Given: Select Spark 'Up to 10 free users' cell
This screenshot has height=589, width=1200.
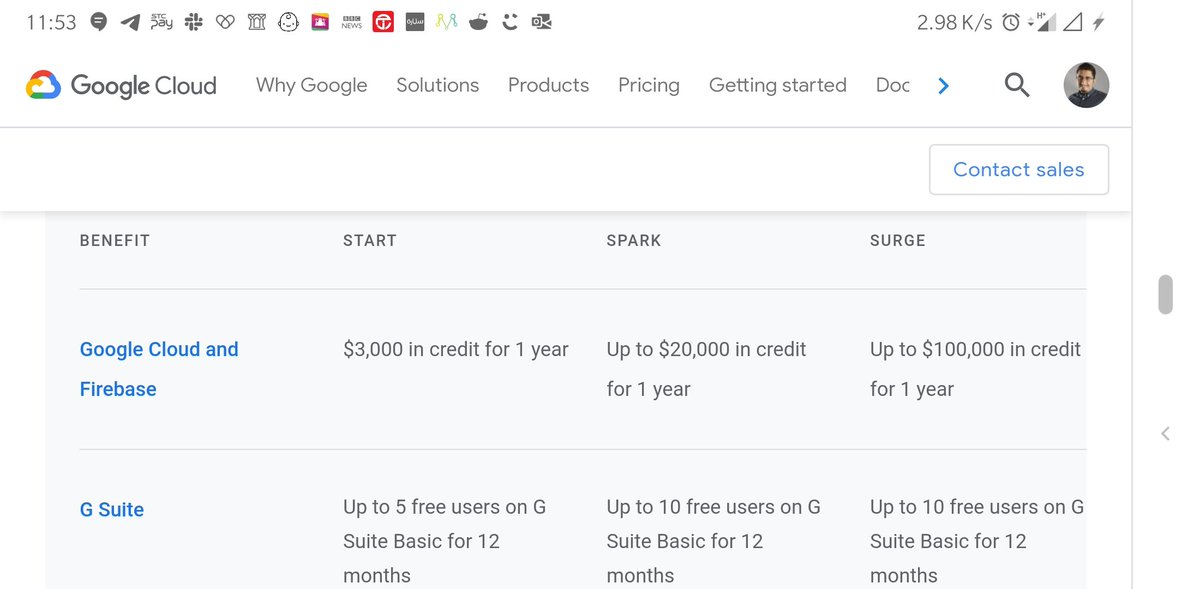Looking at the screenshot, I should [x=714, y=541].
